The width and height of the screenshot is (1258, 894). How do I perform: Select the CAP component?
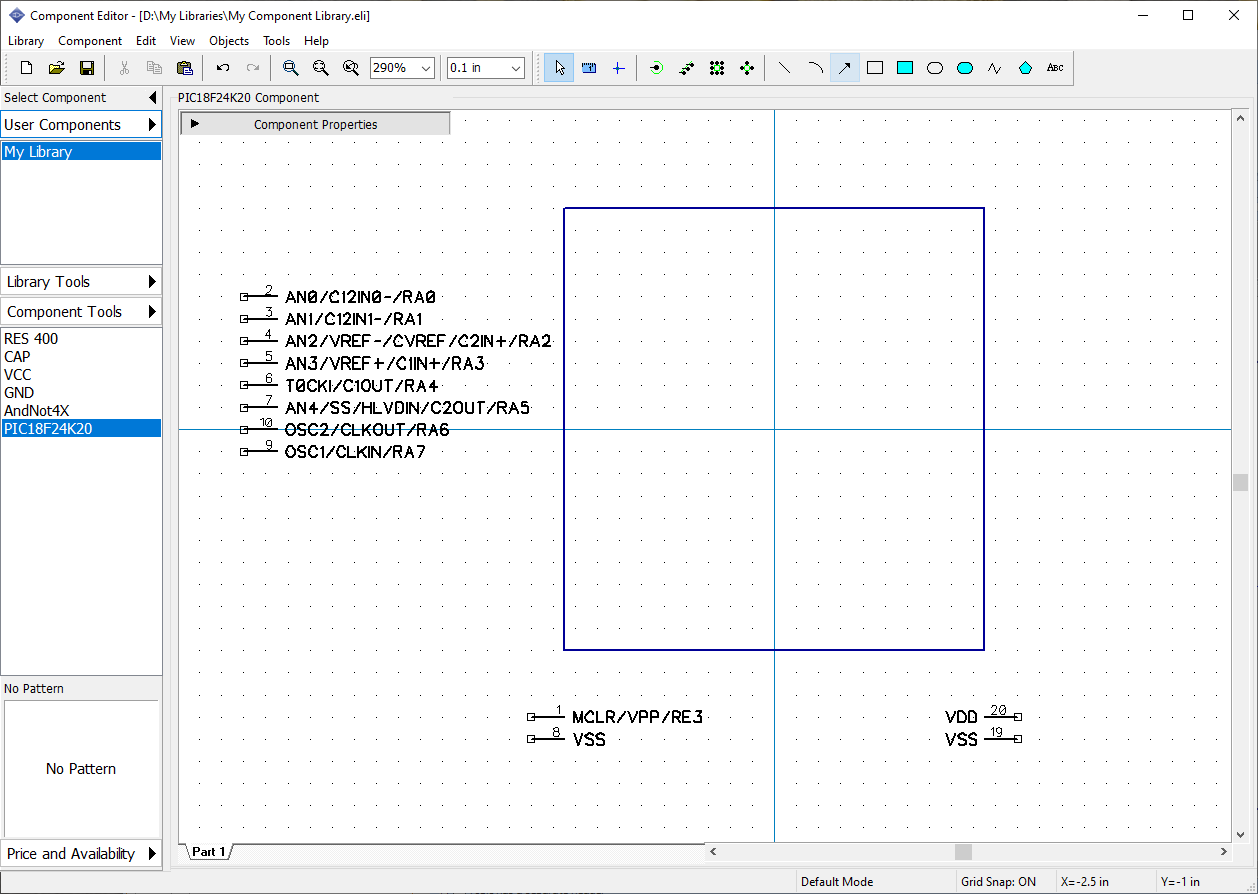pos(81,357)
